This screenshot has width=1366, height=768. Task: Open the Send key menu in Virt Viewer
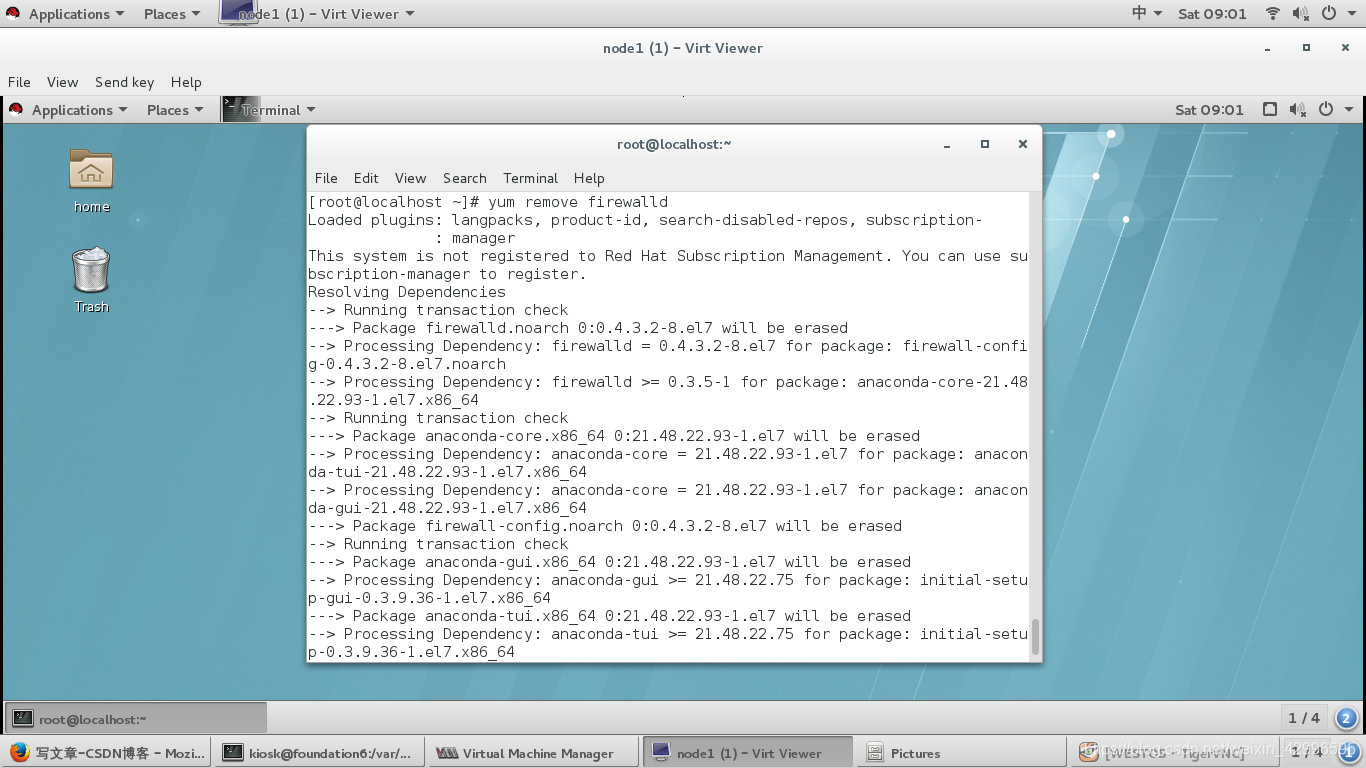tap(124, 82)
